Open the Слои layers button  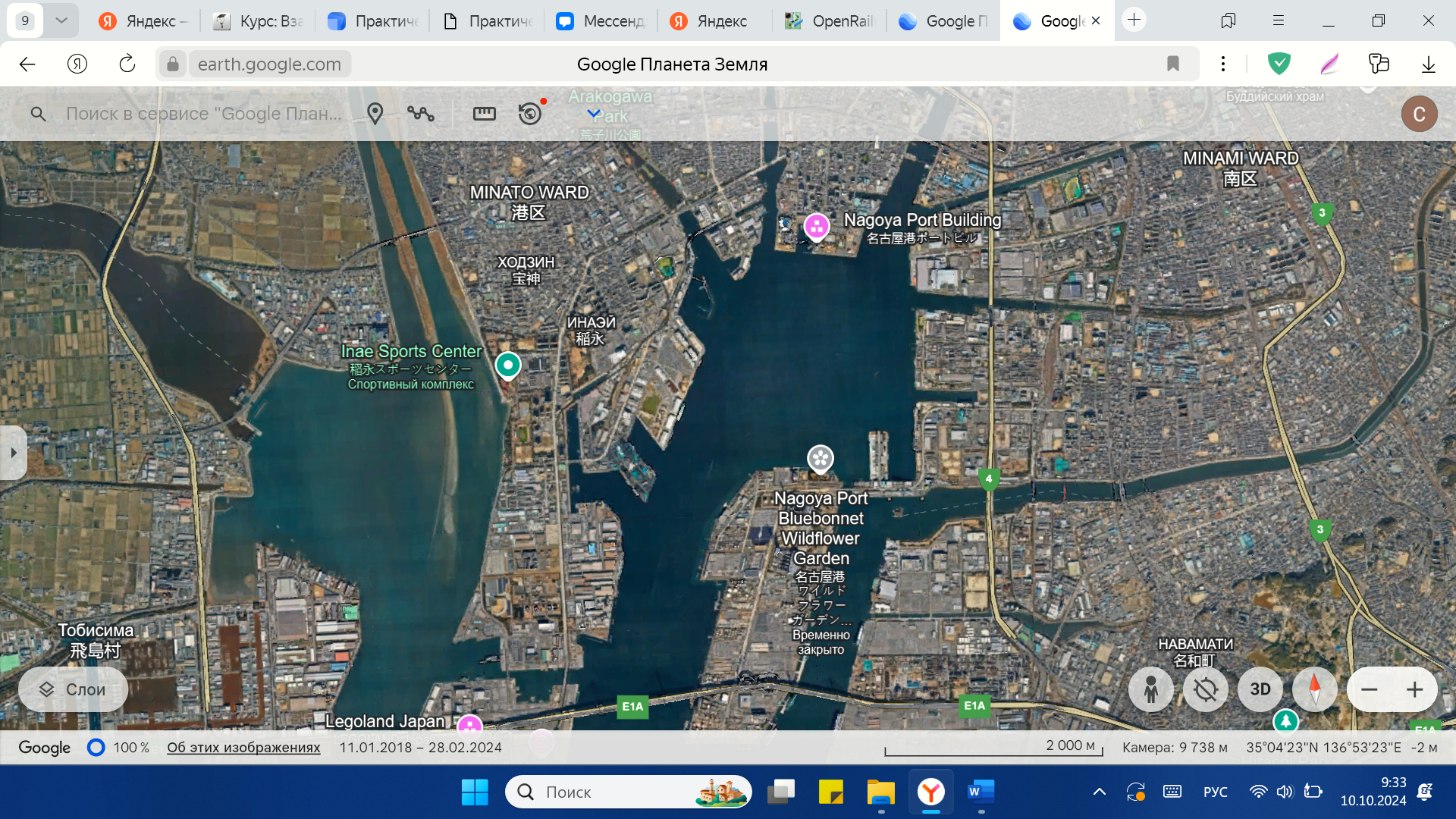click(73, 689)
